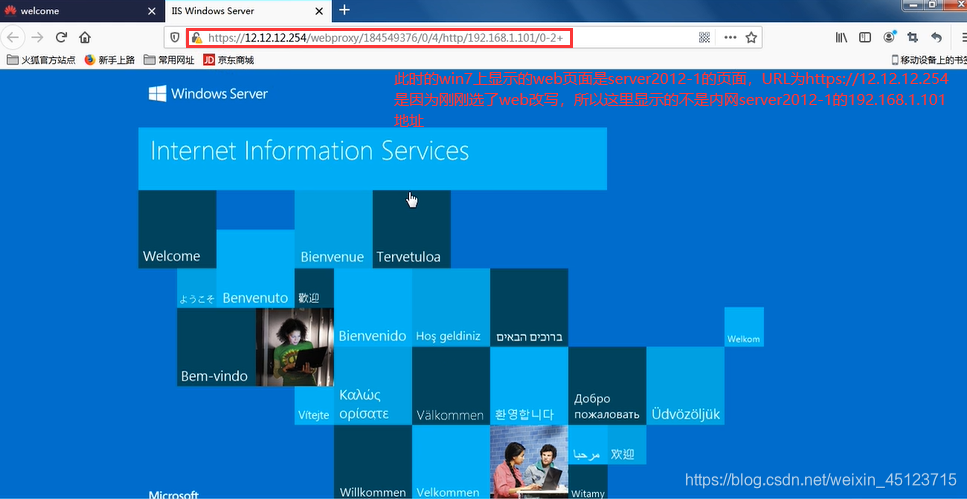Click the ようこそ tile
967x499 pixels.
click(x=197, y=288)
